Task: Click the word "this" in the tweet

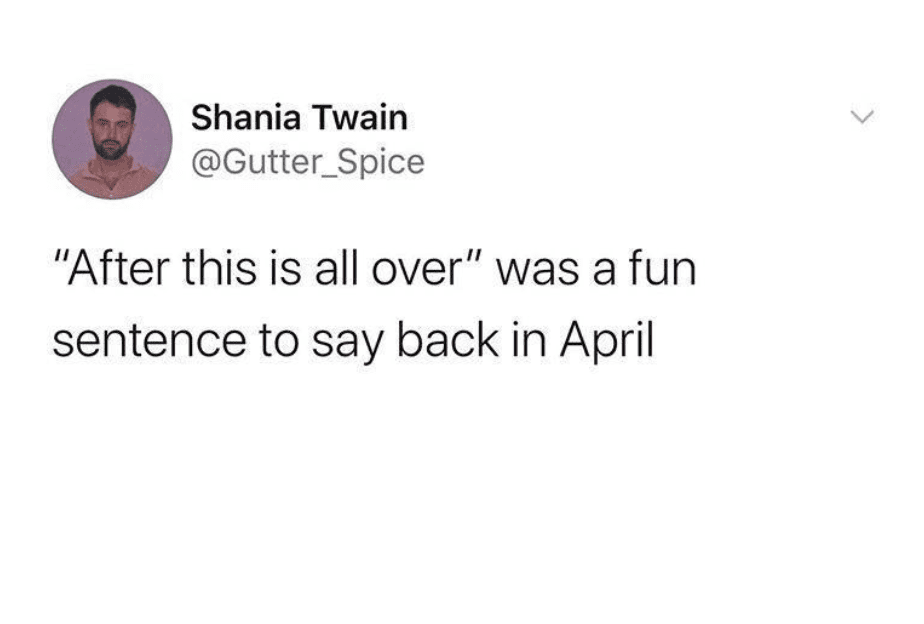Action: click(x=218, y=268)
